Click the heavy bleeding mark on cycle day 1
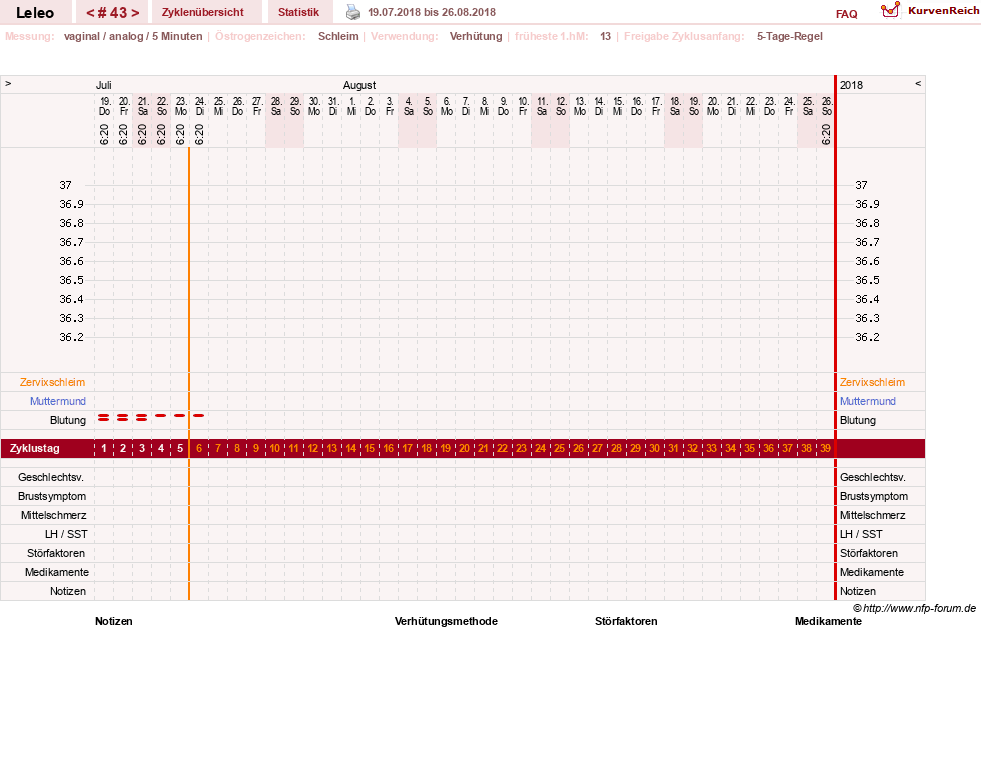Image resolution: width=981 pixels, height=780 pixels. point(104,417)
